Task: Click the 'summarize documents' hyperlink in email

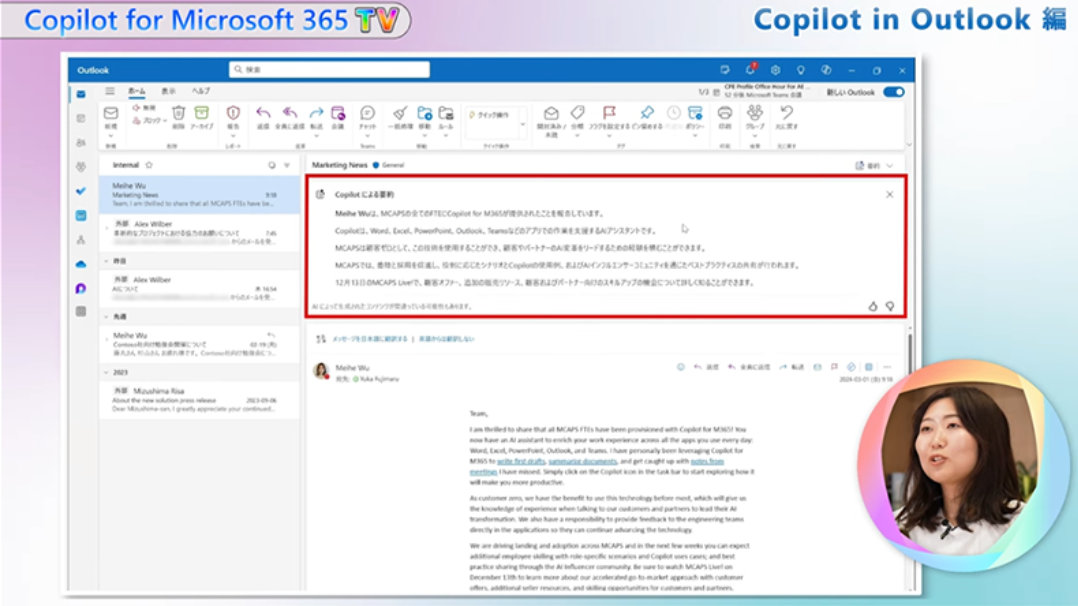Action: point(581,461)
